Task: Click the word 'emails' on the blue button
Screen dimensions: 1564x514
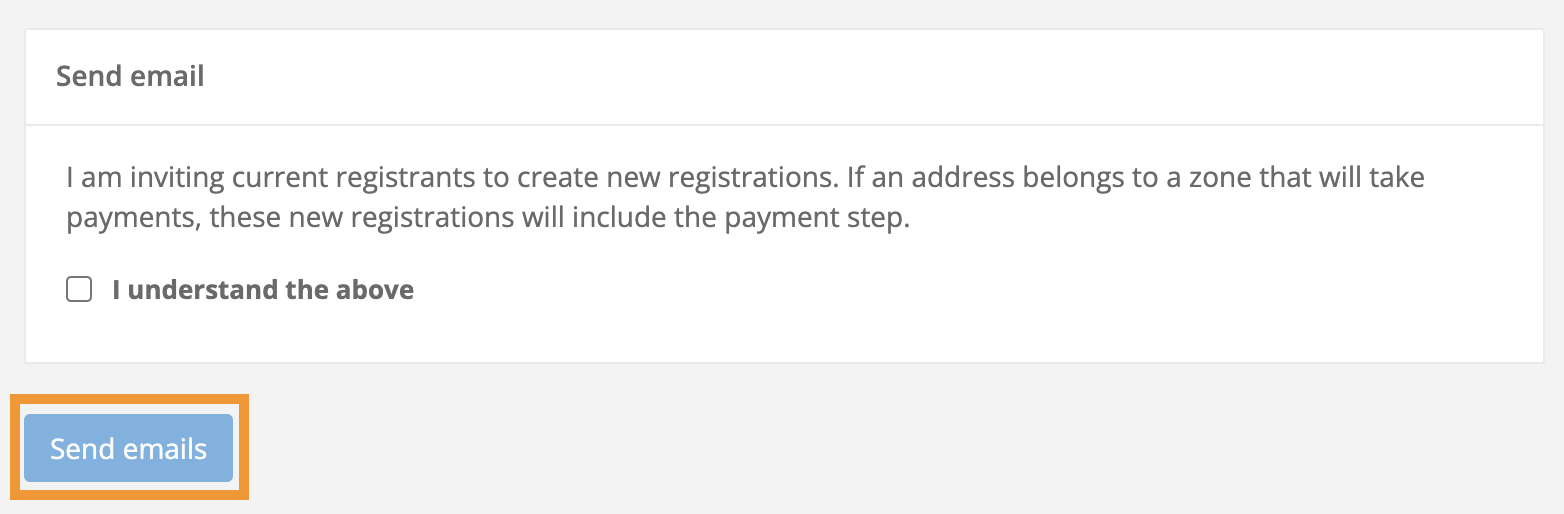Action: pyautogui.click(x=165, y=449)
